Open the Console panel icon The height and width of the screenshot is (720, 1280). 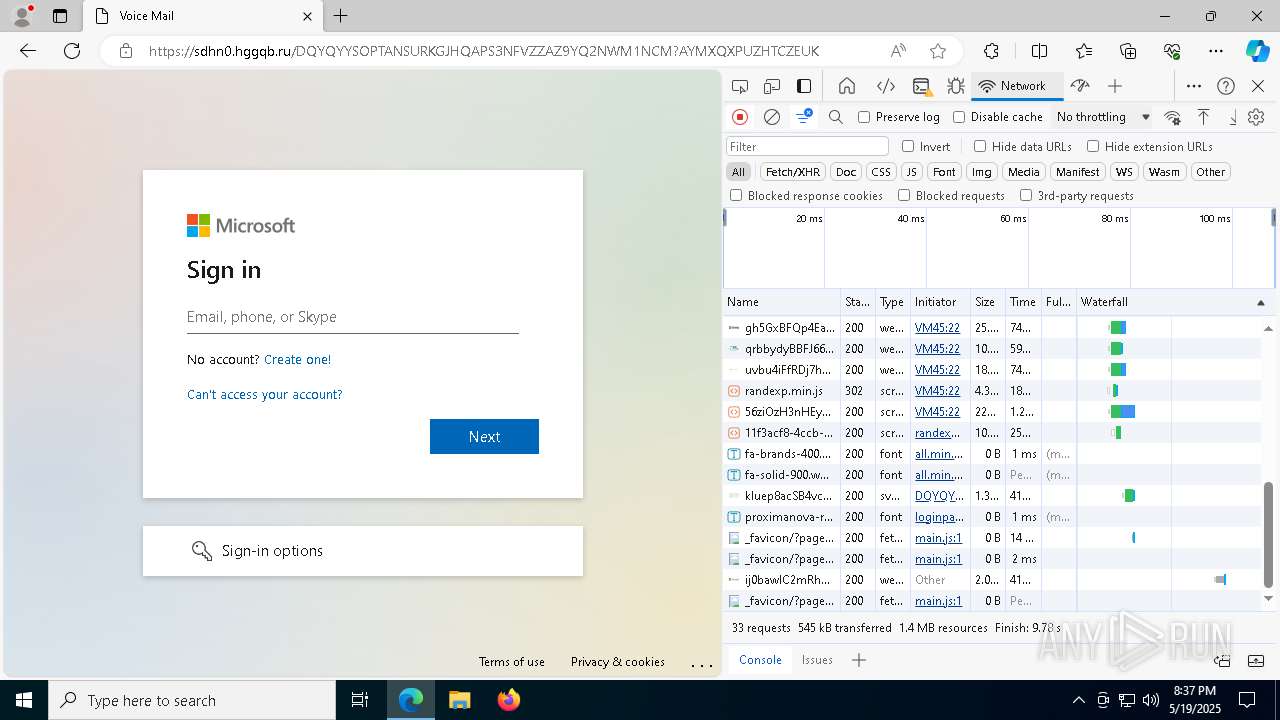click(x=922, y=86)
